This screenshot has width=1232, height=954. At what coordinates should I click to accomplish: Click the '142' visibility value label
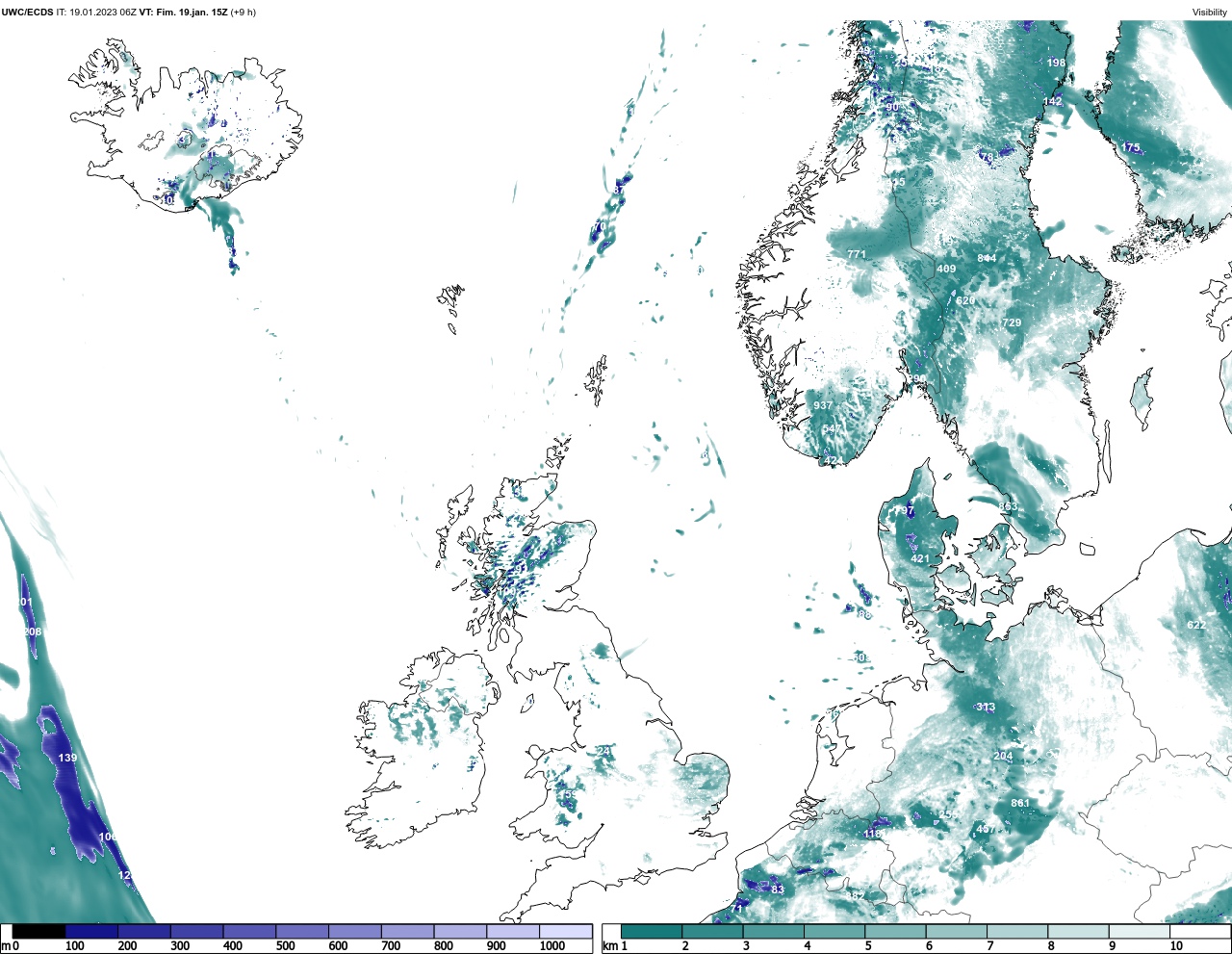[1053, 101]
